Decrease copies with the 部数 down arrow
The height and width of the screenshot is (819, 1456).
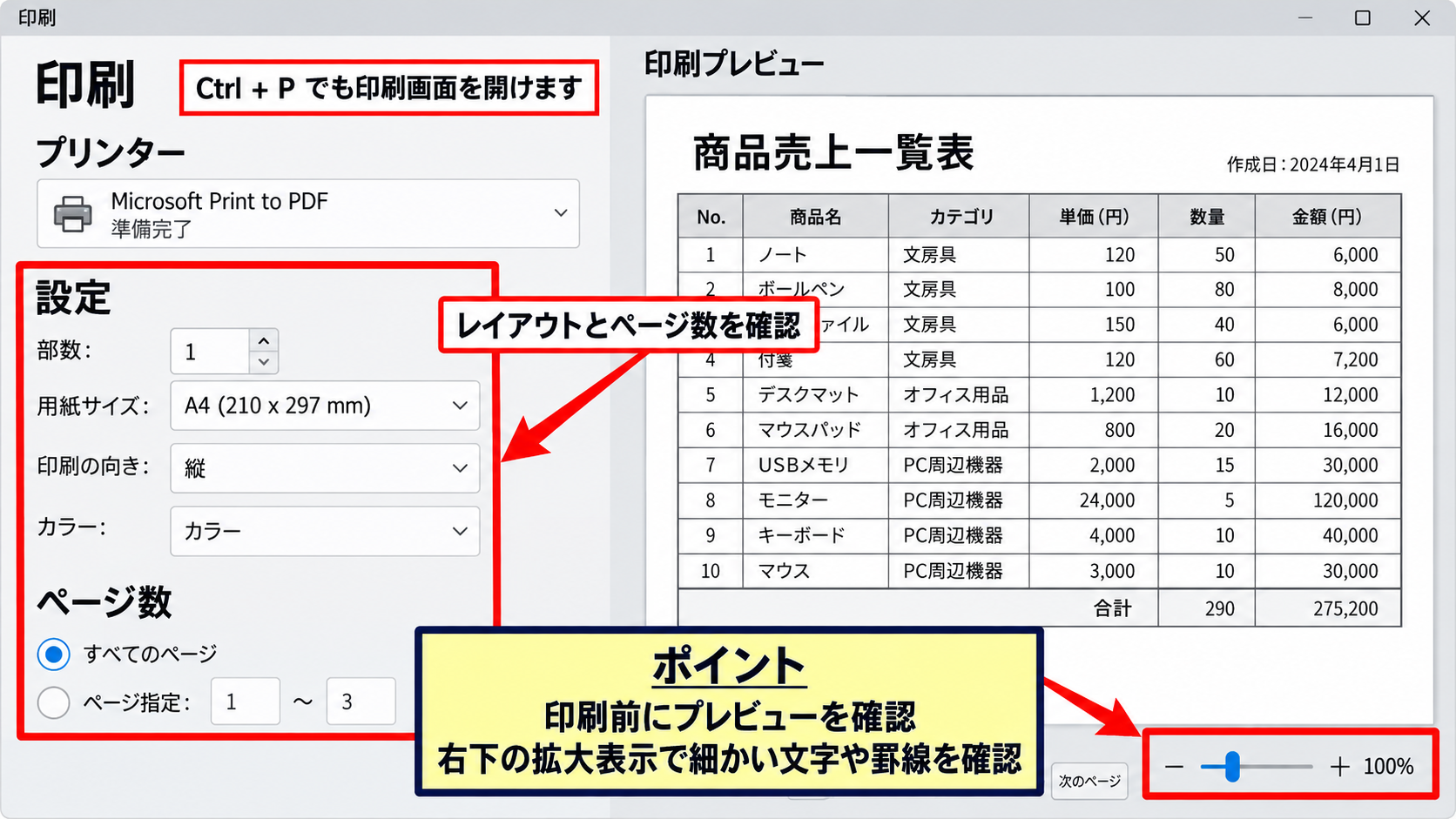264,362
